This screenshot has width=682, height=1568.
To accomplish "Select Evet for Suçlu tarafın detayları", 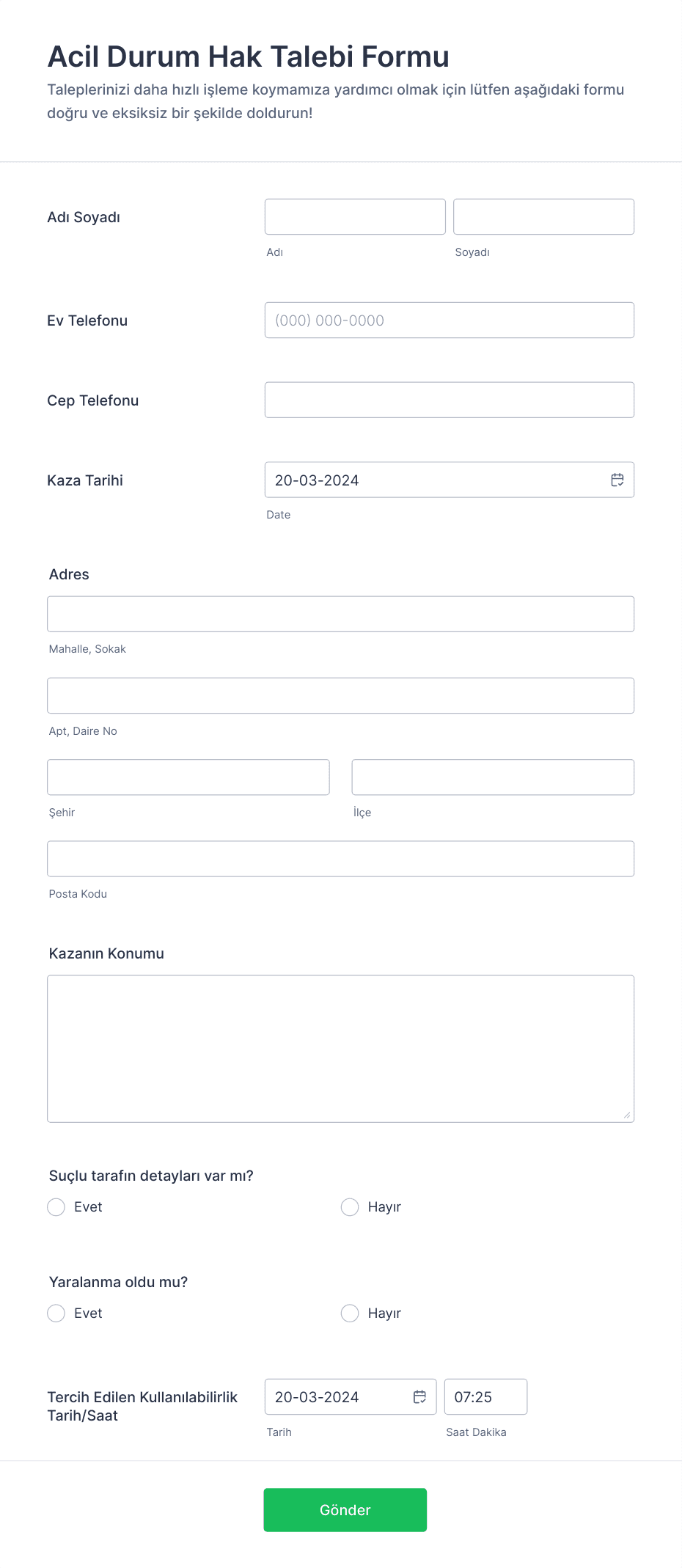I will click(x=56, y=1207).
